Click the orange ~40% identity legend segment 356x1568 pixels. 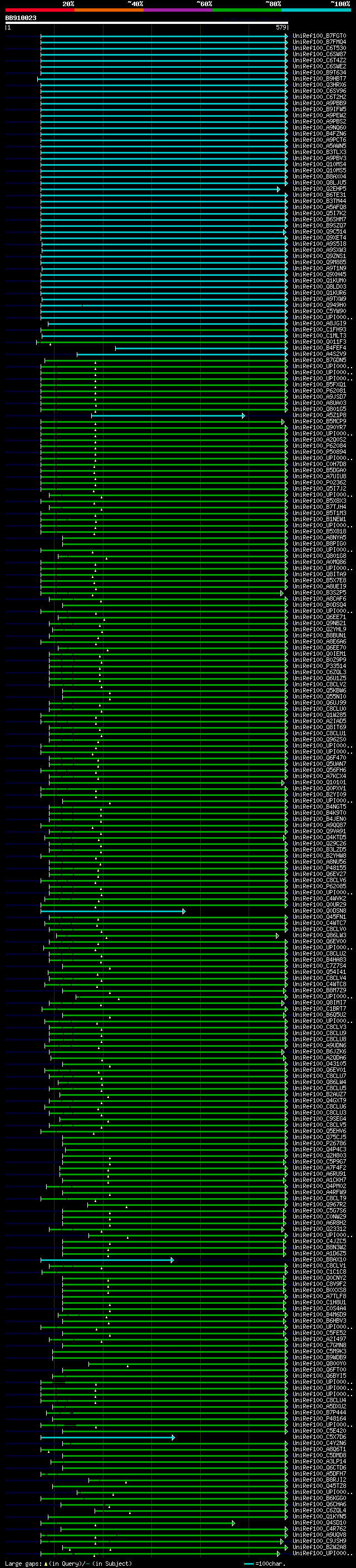pos(109,10)
